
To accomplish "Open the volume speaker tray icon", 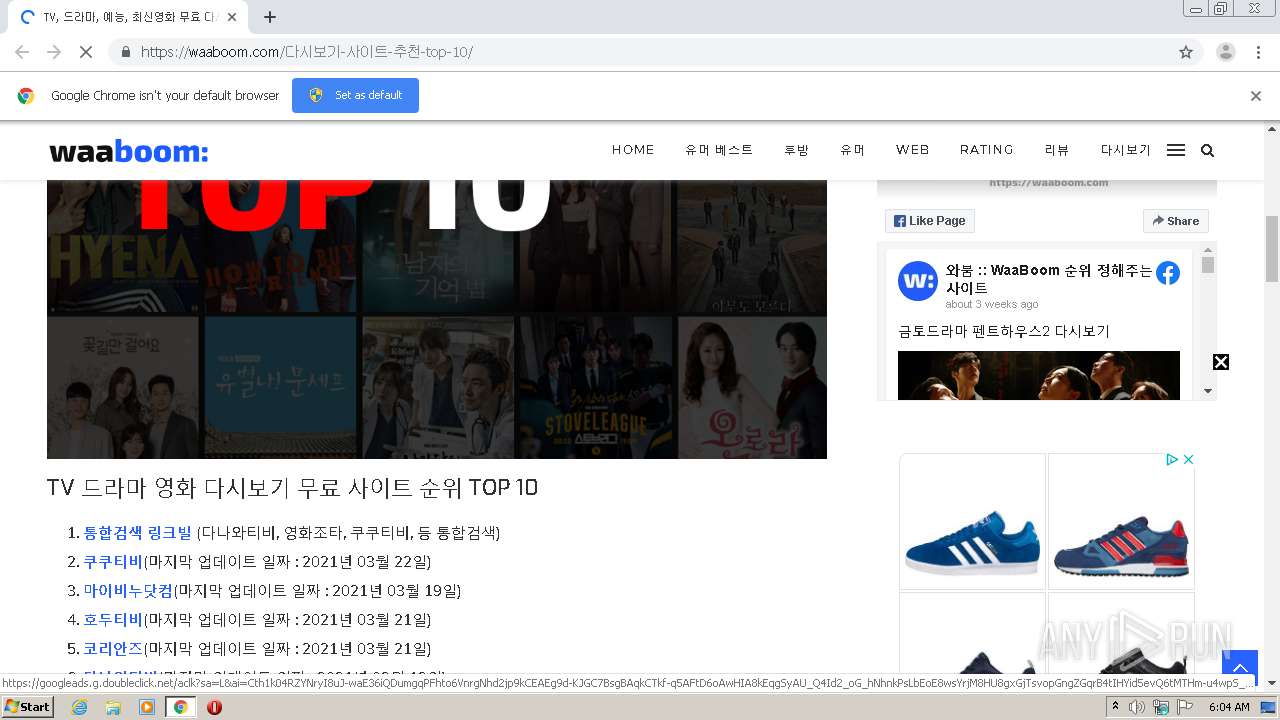I will point(1137,707).
